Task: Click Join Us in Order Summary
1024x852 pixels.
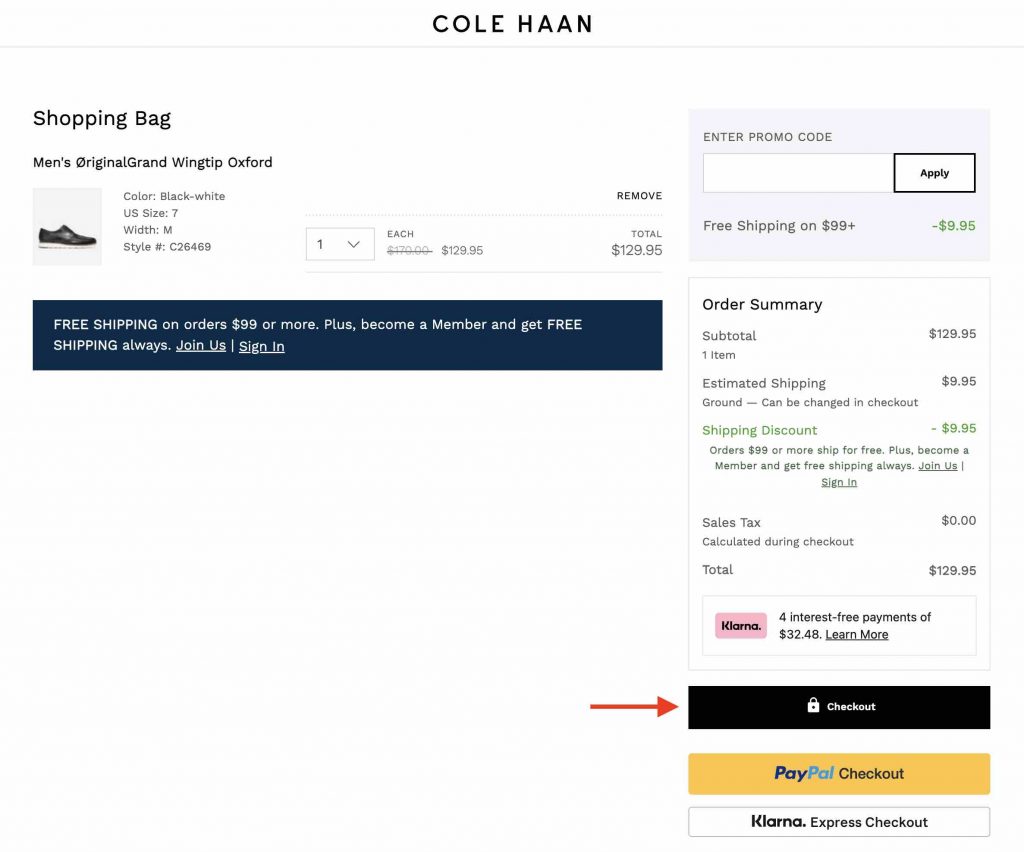Action: (937, 466)
